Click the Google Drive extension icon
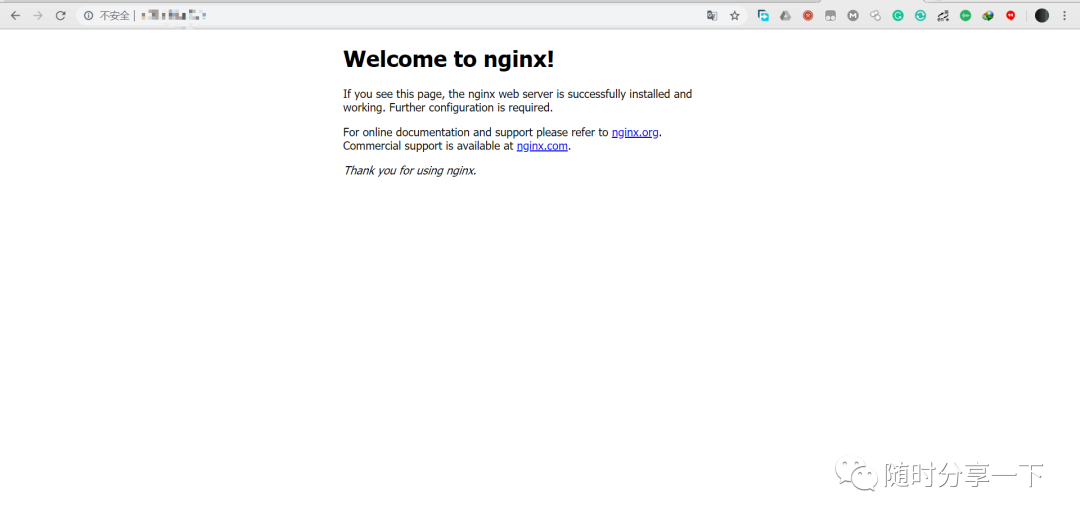This screenshot has height=523, width=1080. 785,15
